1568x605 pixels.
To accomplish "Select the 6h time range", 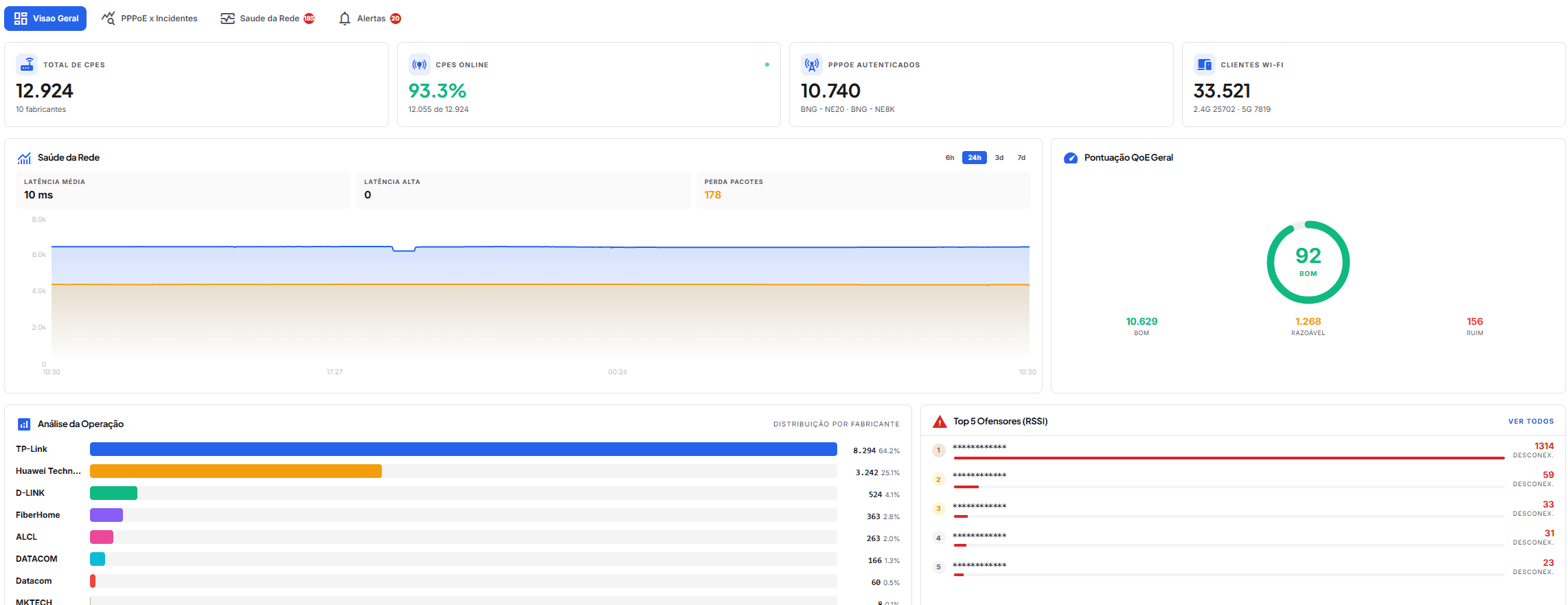I will [x=950, y=158].
